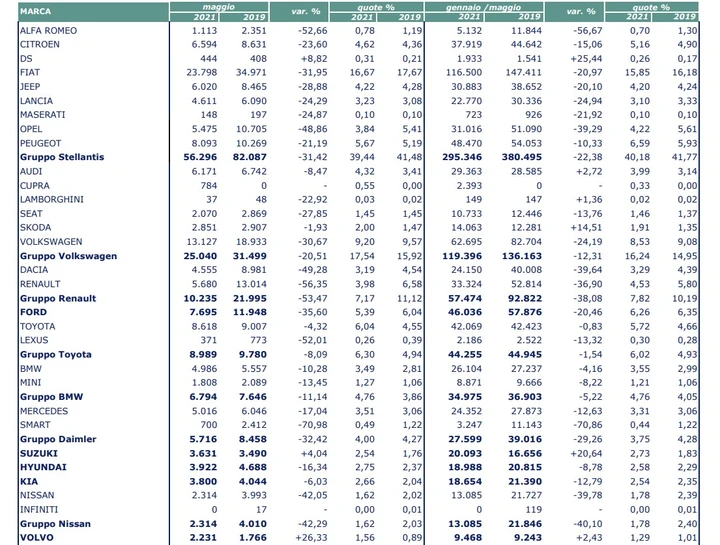Click the LANCIA brand name
This screenshot has width=720, height=545.
pos(36,101)
